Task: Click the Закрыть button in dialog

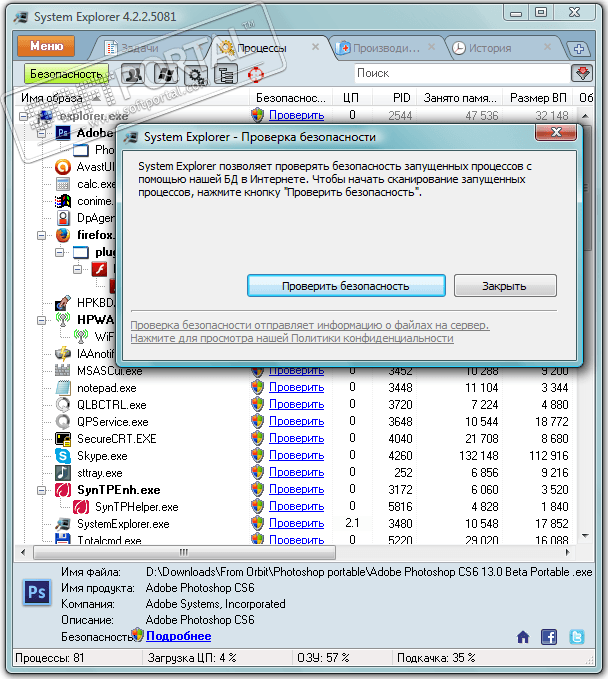Action: coord(505,286)
